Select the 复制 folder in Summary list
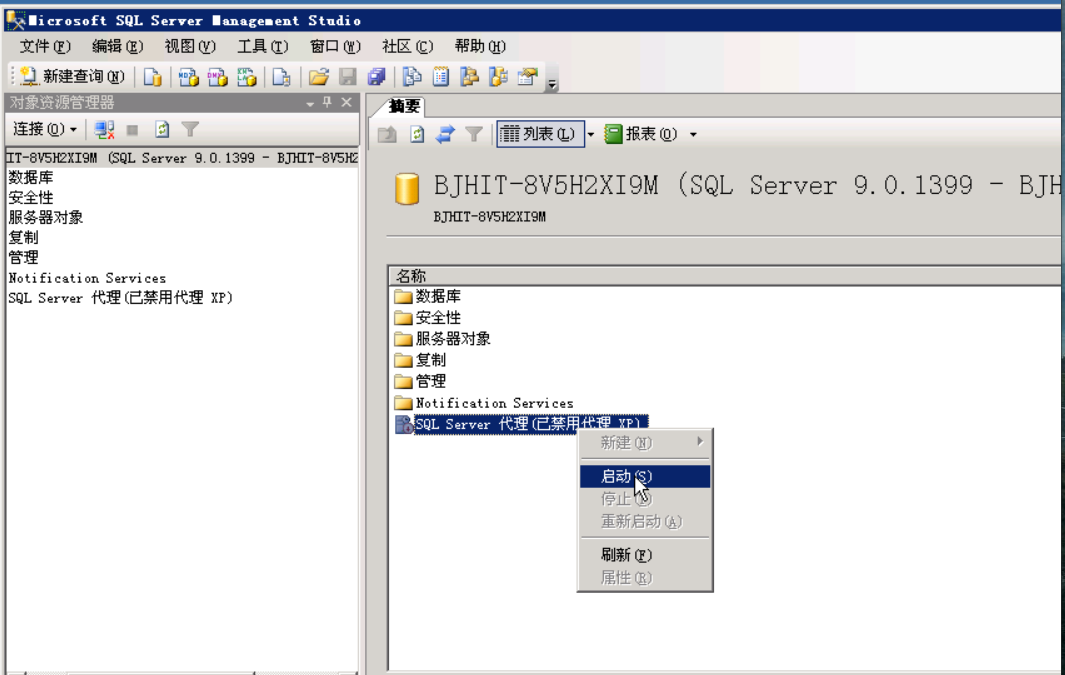Screen dimensions: 1065x675 click(420, 360)
